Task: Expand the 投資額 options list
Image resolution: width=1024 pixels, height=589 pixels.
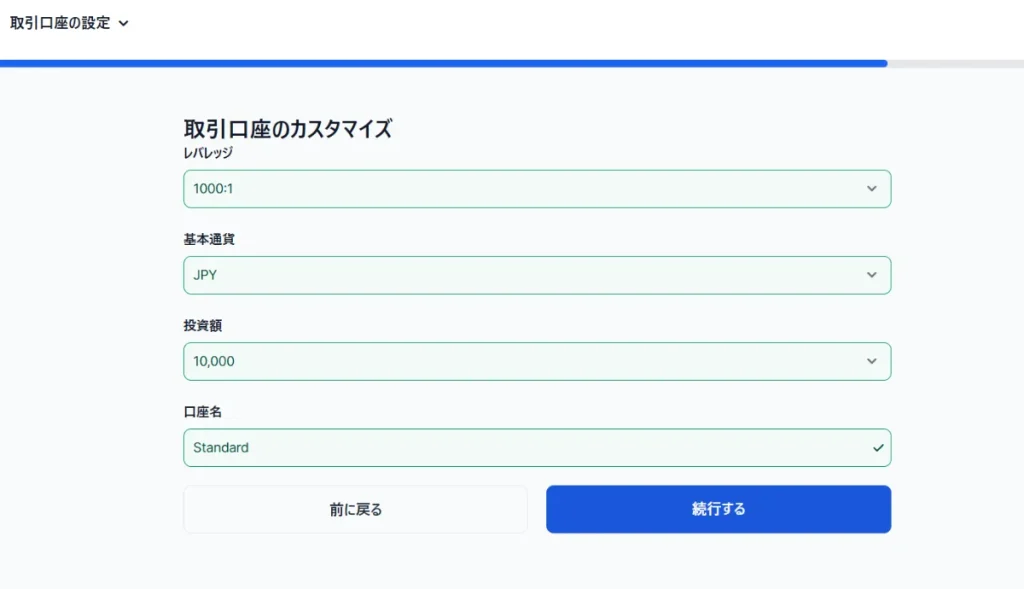Action: 537,361
